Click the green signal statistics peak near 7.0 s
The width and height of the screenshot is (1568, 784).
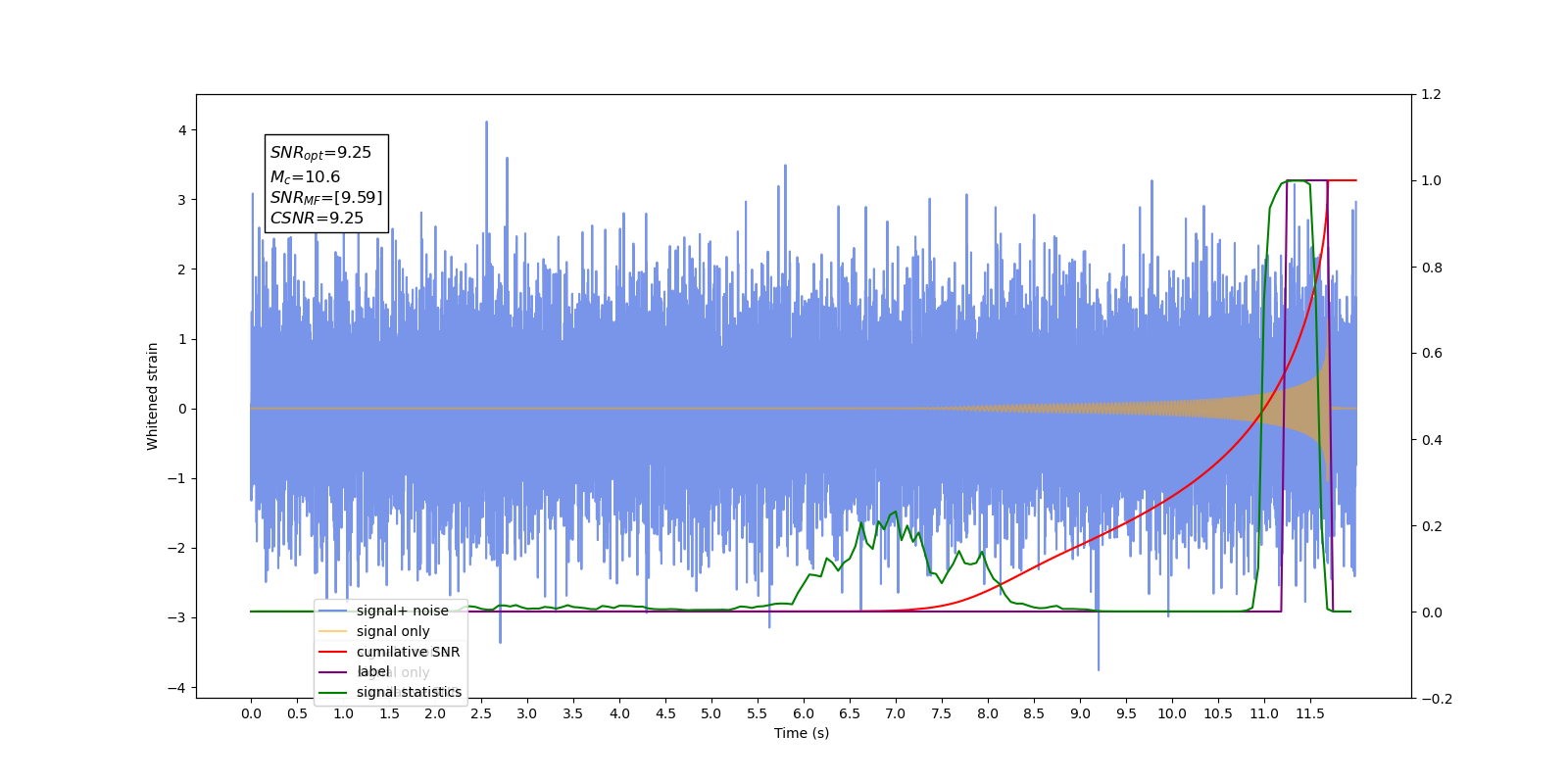pyautogui.click(x=895, y=512)
